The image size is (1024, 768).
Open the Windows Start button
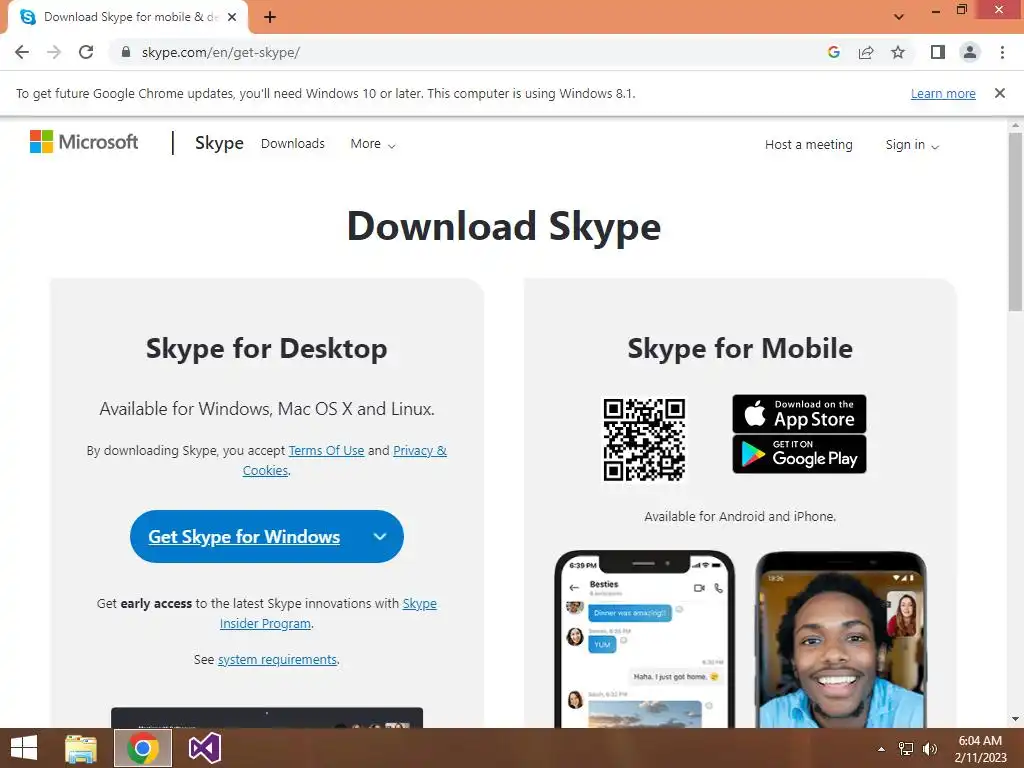click(24, 748)
